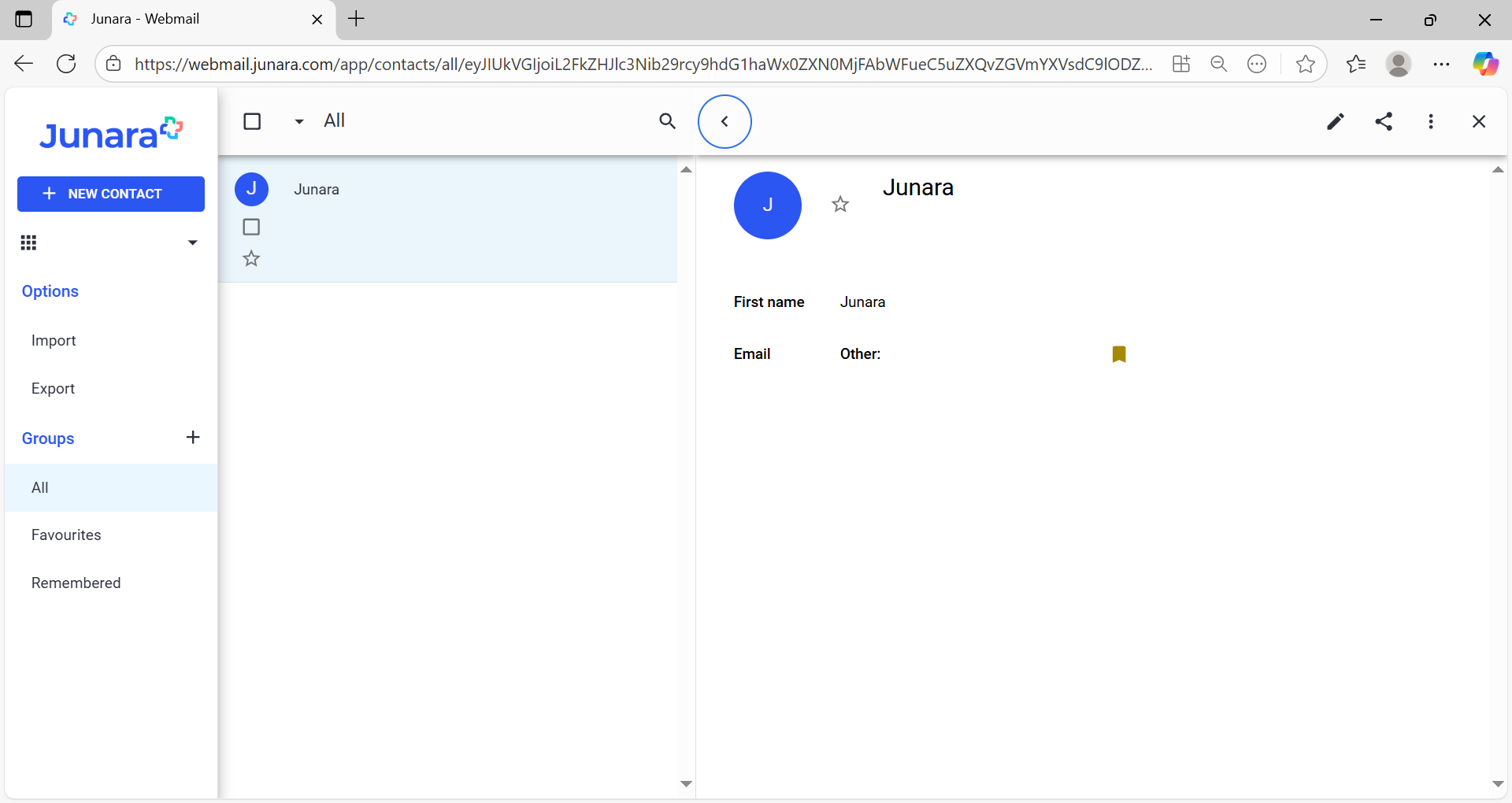Image resolution: width=1512 pixels, height=803 pixels.
Task: Launch Copilot from the browser toolbar
Action: click(1486, 64)
